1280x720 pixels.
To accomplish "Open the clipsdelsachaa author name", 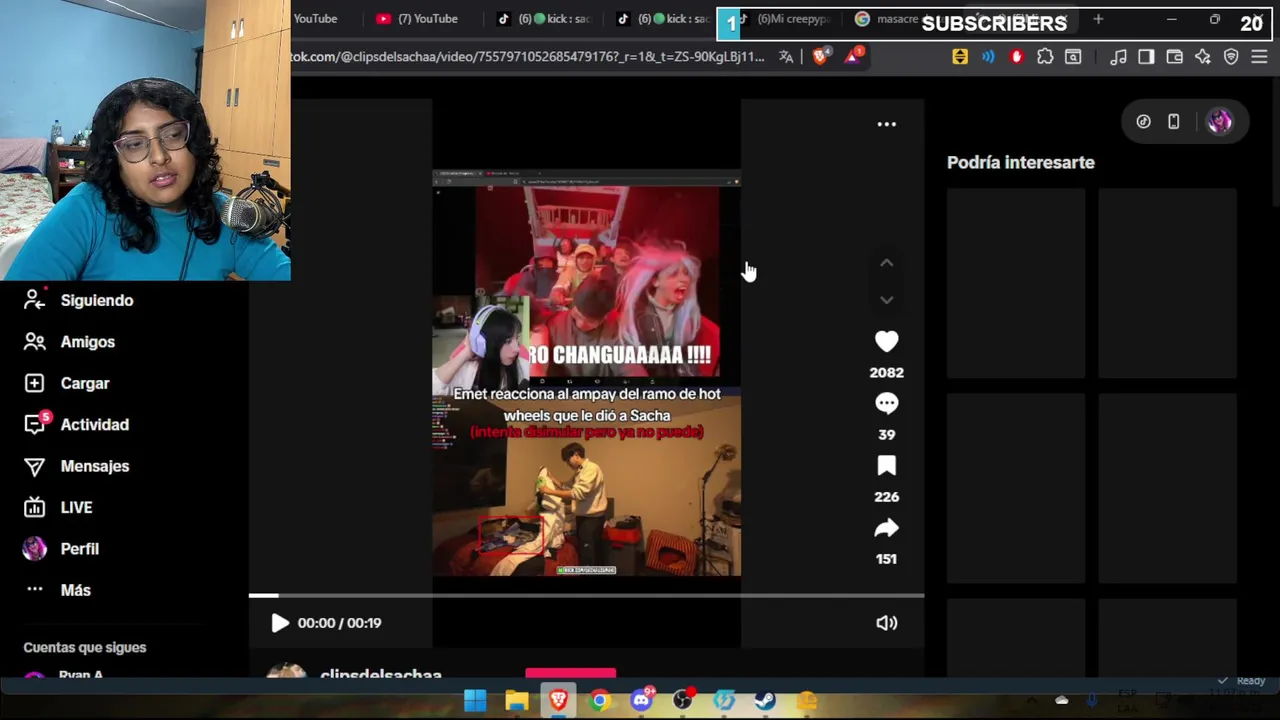I will pos(381,675).
